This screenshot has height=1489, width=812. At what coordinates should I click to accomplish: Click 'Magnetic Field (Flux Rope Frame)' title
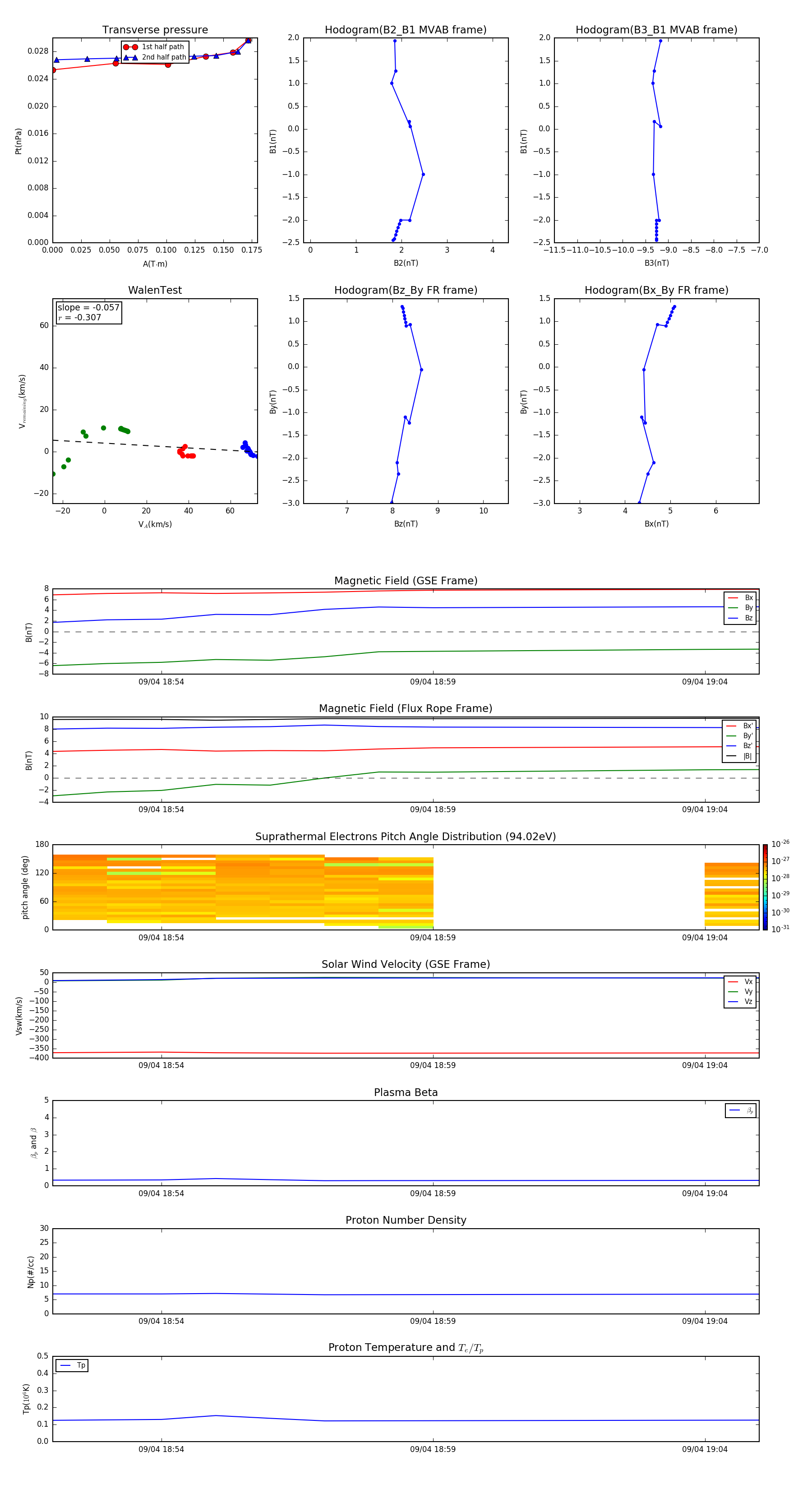pyautogui.click(x=406, y=709)
